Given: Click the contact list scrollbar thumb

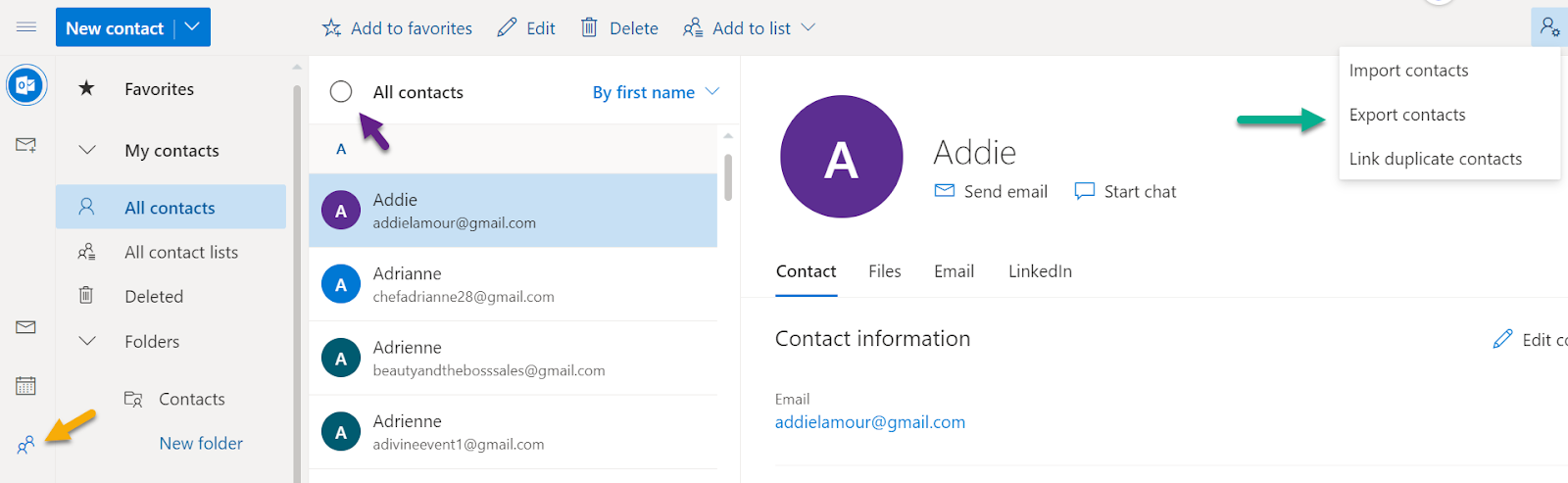Looking at the screenshot, I should [x=728, y=176].
